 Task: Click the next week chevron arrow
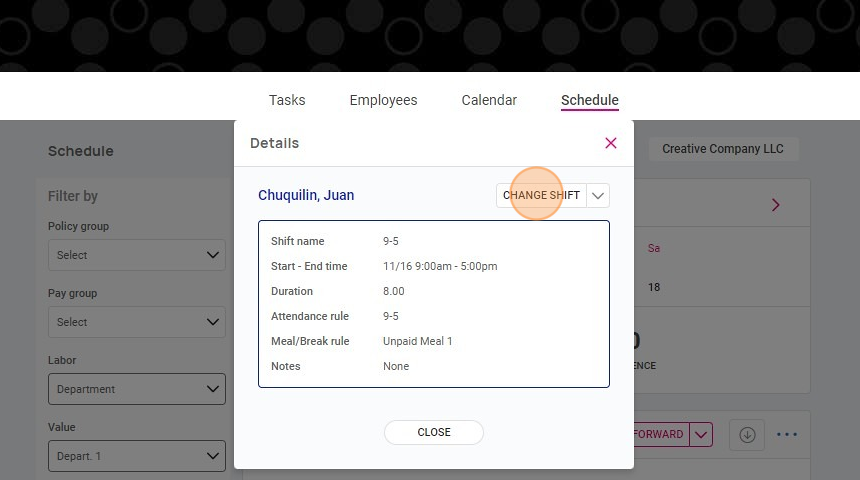point(775,205)
